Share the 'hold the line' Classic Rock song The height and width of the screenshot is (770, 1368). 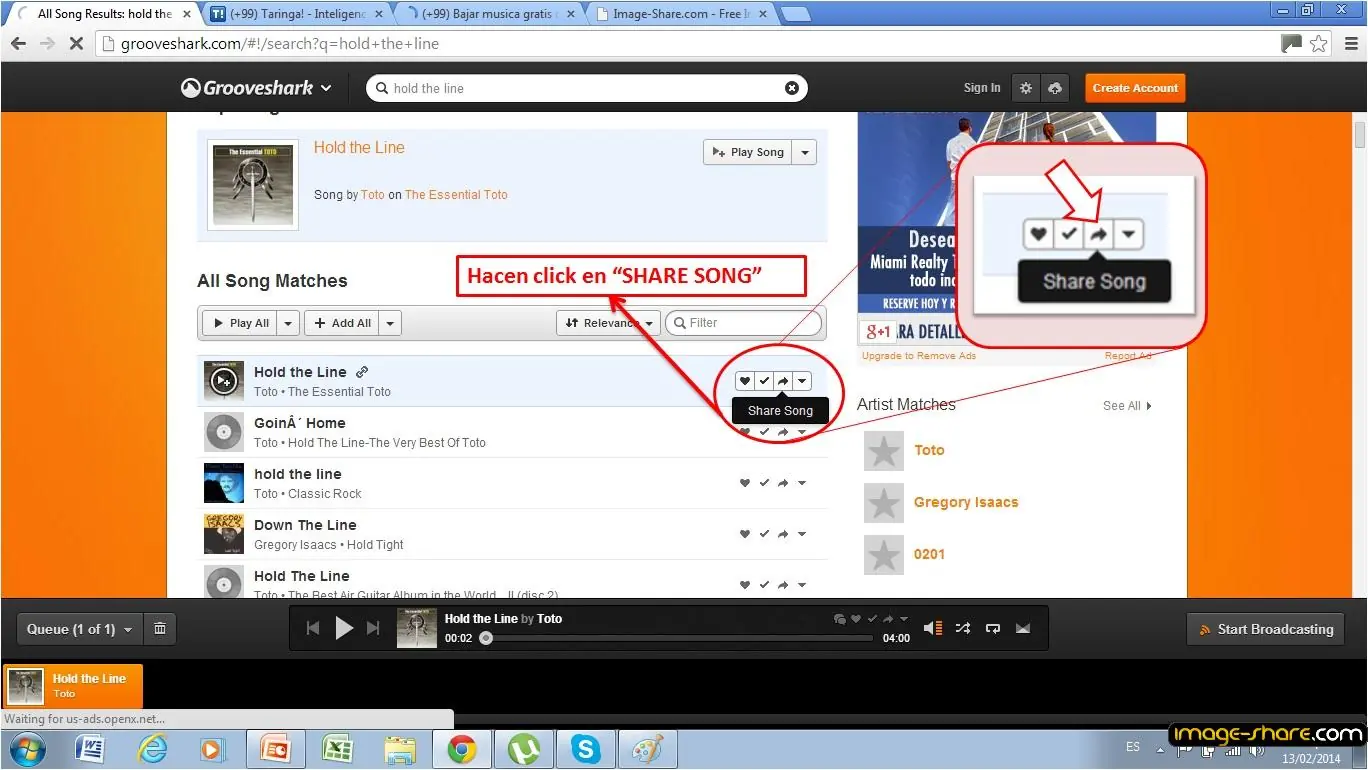783,483
